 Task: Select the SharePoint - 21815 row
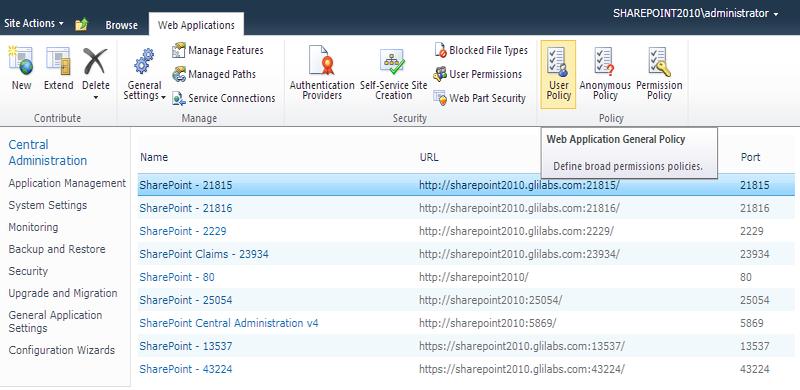(466, 185)
